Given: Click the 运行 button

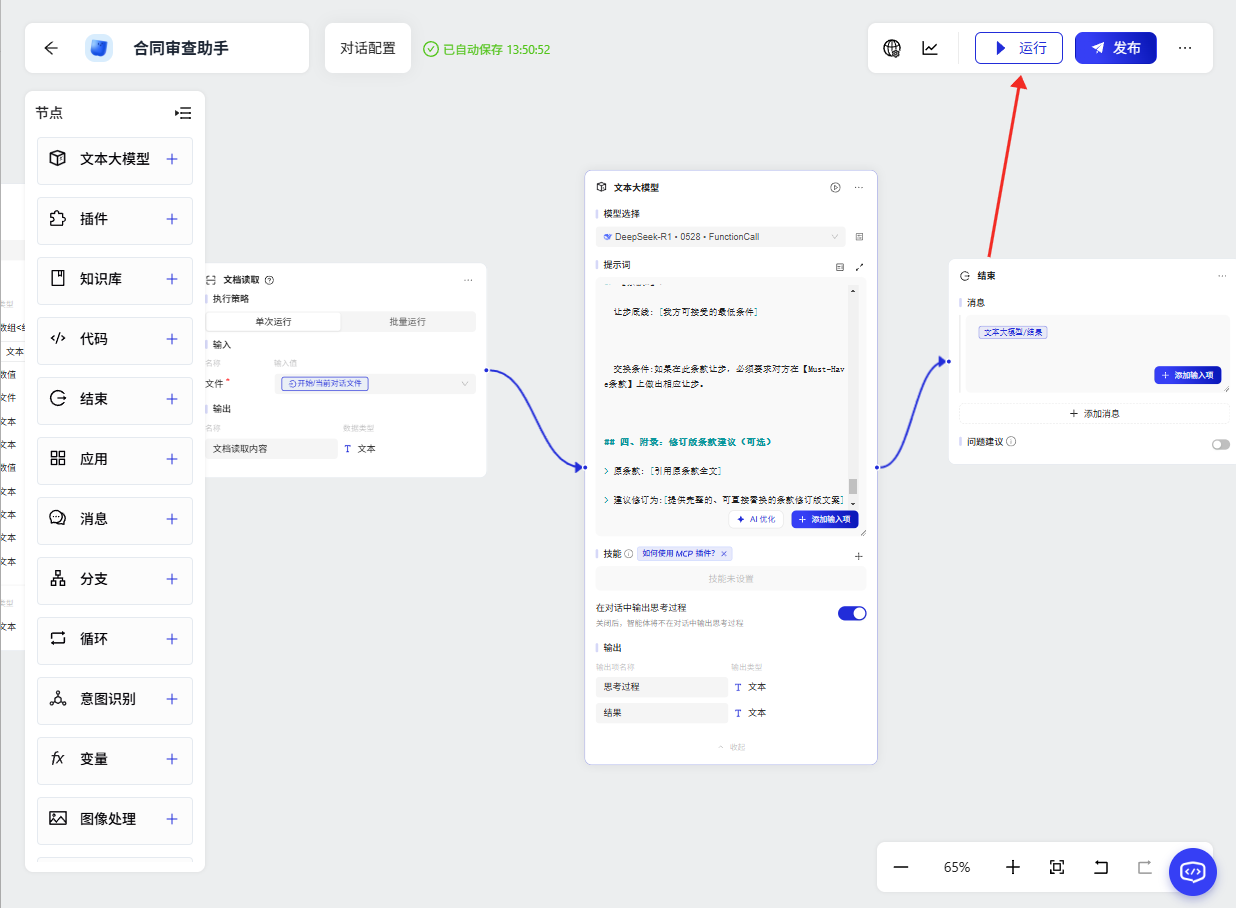Looking at the screenshot, I should pyautogui.click(x=1019, y=48).
